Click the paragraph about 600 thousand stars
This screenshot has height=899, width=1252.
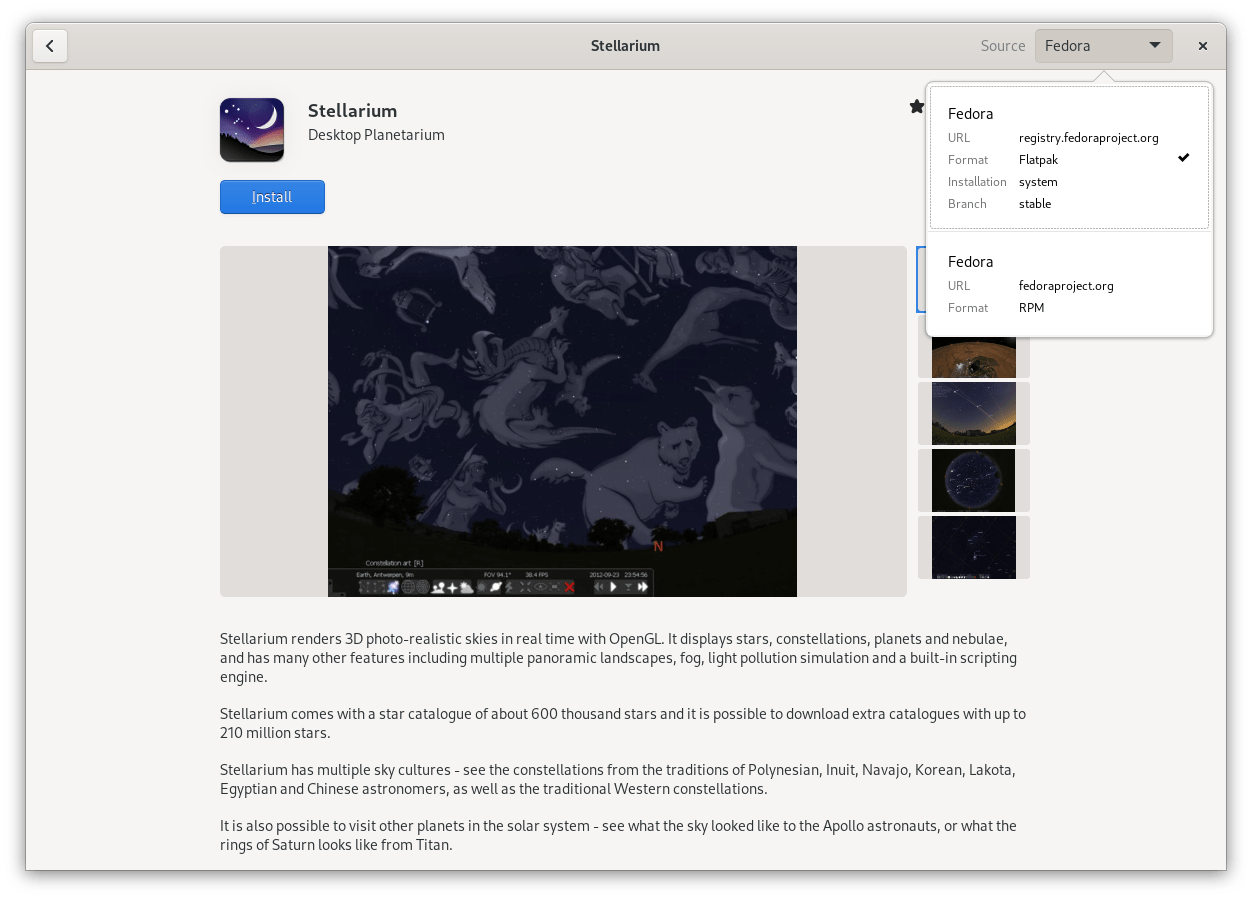(x=623, y=724)
